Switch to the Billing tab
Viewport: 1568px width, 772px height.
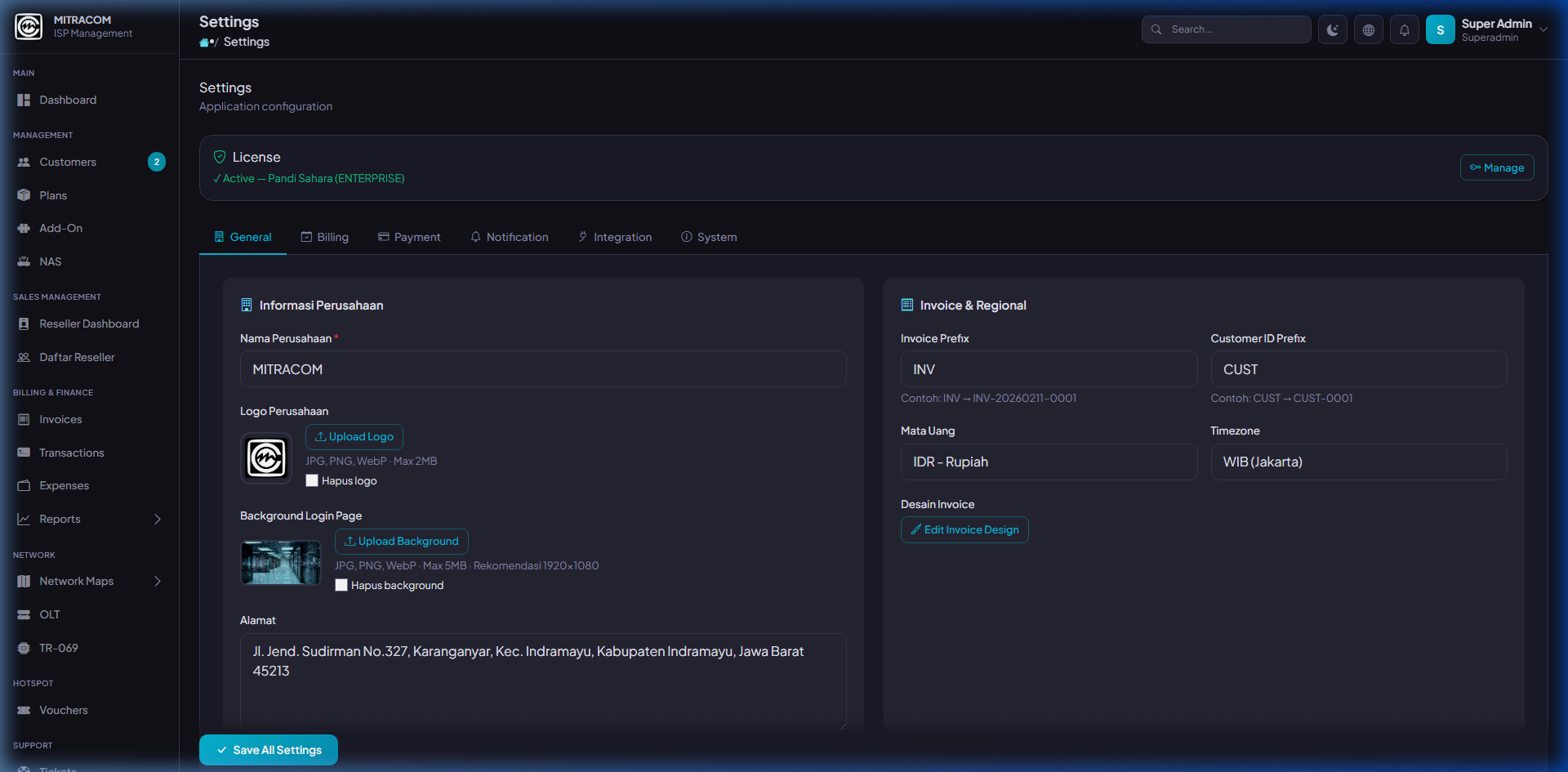(x=325, y=238)
